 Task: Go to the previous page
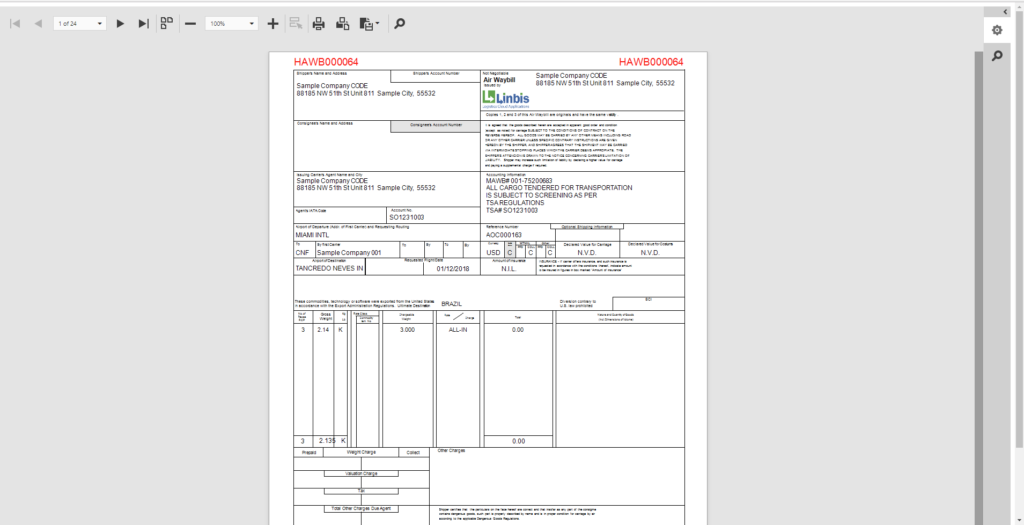[38, 23]
